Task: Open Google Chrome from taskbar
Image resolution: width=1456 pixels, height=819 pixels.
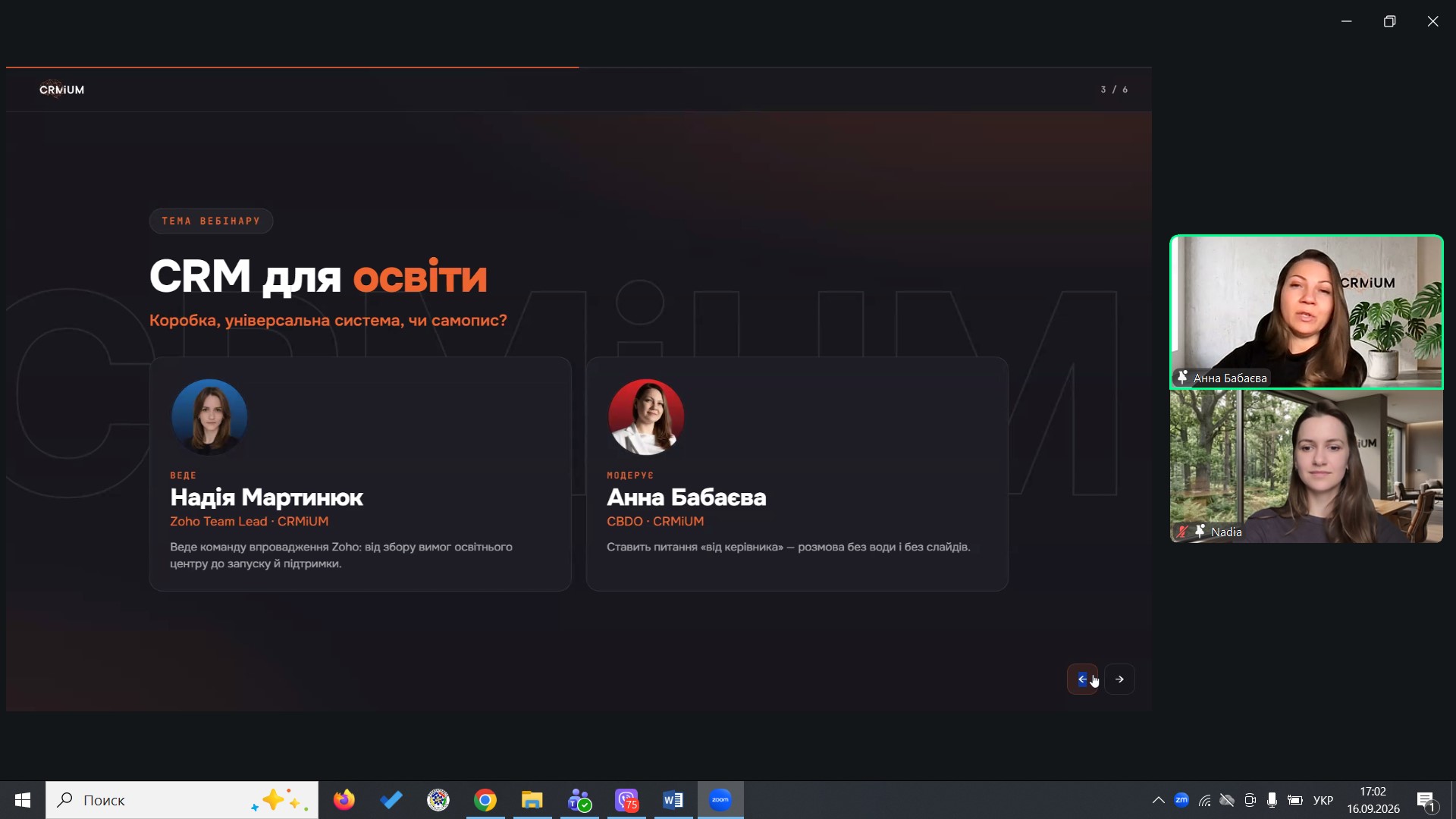Action: (x=485, y=800)
